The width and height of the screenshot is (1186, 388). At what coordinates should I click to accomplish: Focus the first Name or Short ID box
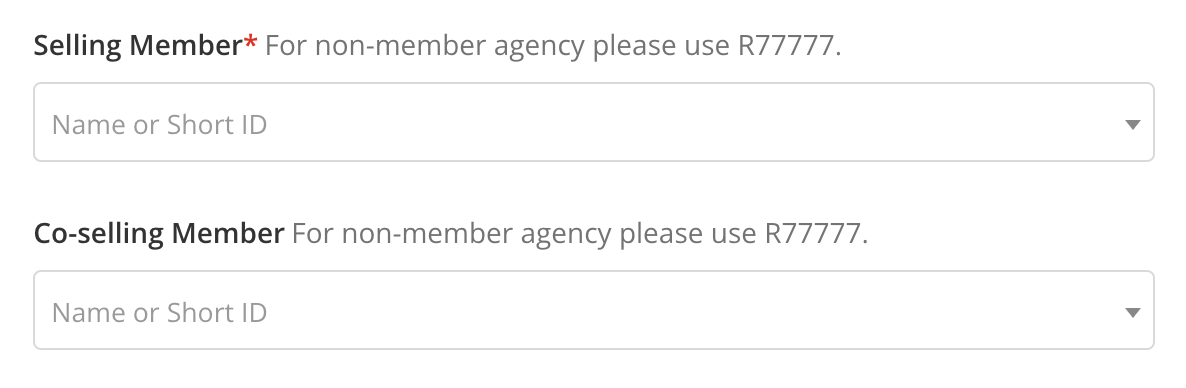(594, 122)
